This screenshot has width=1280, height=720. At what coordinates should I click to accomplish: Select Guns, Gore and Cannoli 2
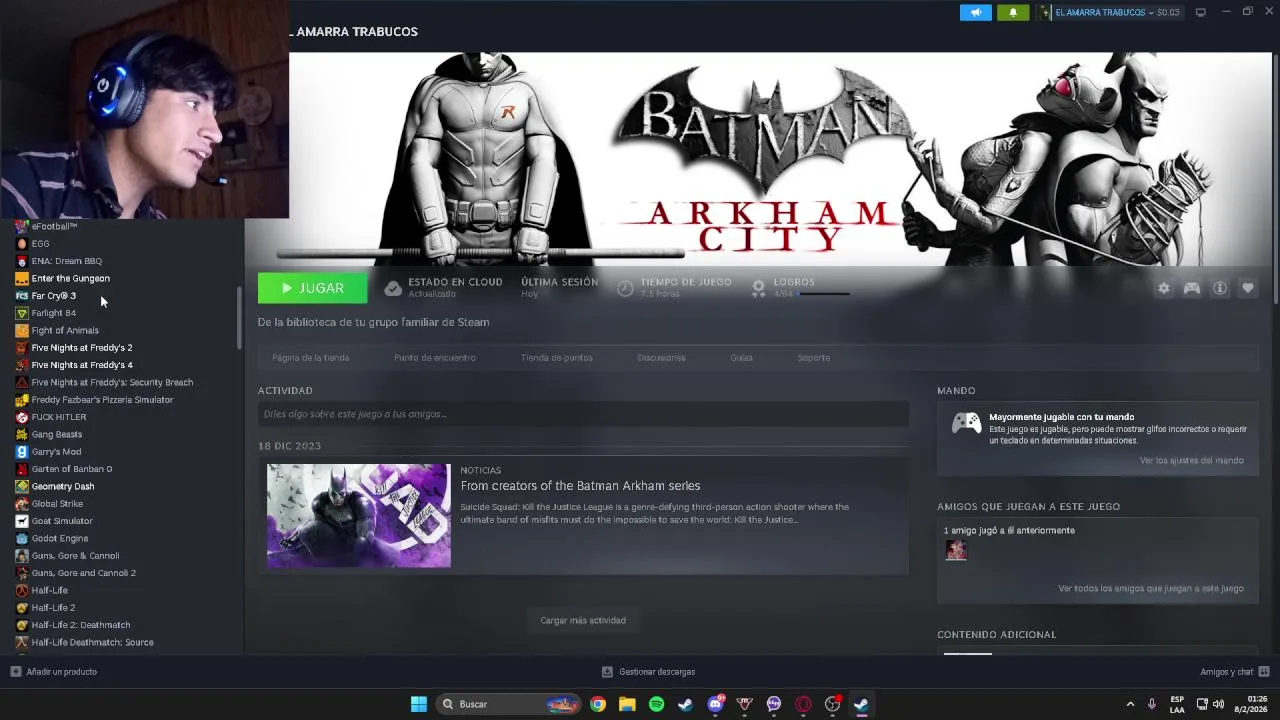83,573
